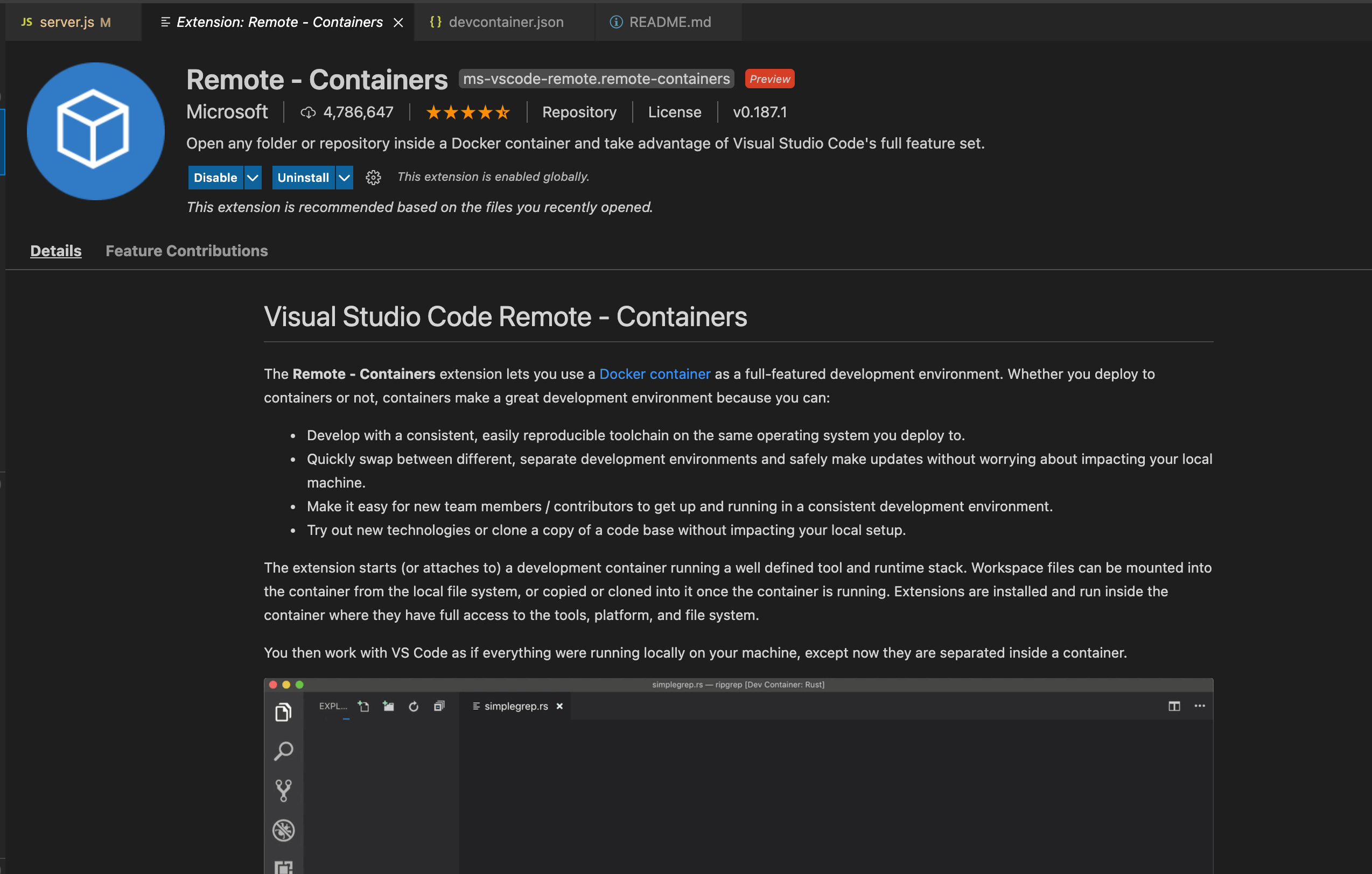Refresh the Explorer with the refresh icon
Image resolution: width=1372 pixels, height=874 pixels.
point(414,706)
